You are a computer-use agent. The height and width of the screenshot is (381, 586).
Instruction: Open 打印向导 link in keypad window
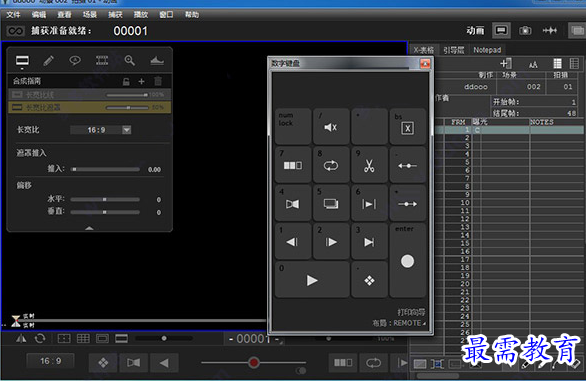[411, 312]
